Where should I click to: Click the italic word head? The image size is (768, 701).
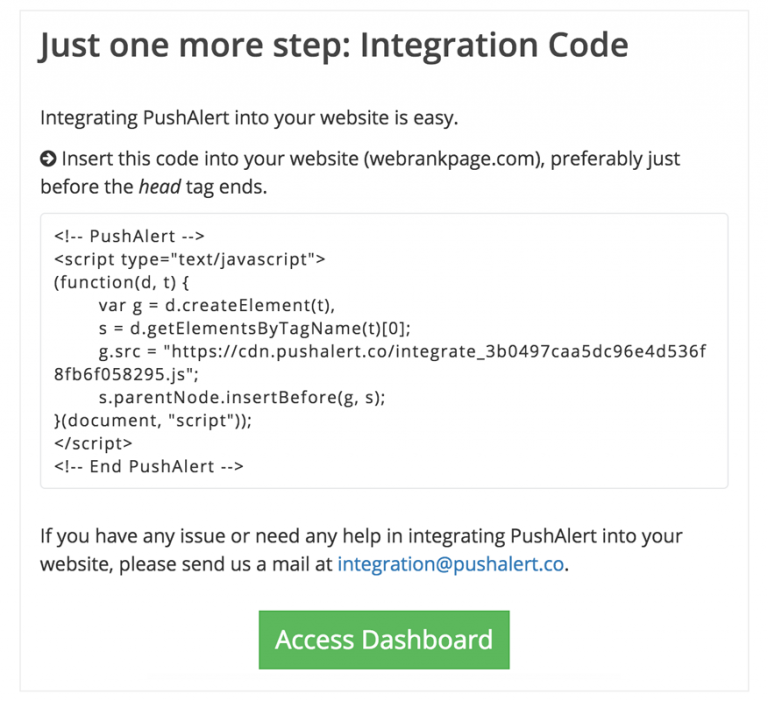[x=160, y=187]
